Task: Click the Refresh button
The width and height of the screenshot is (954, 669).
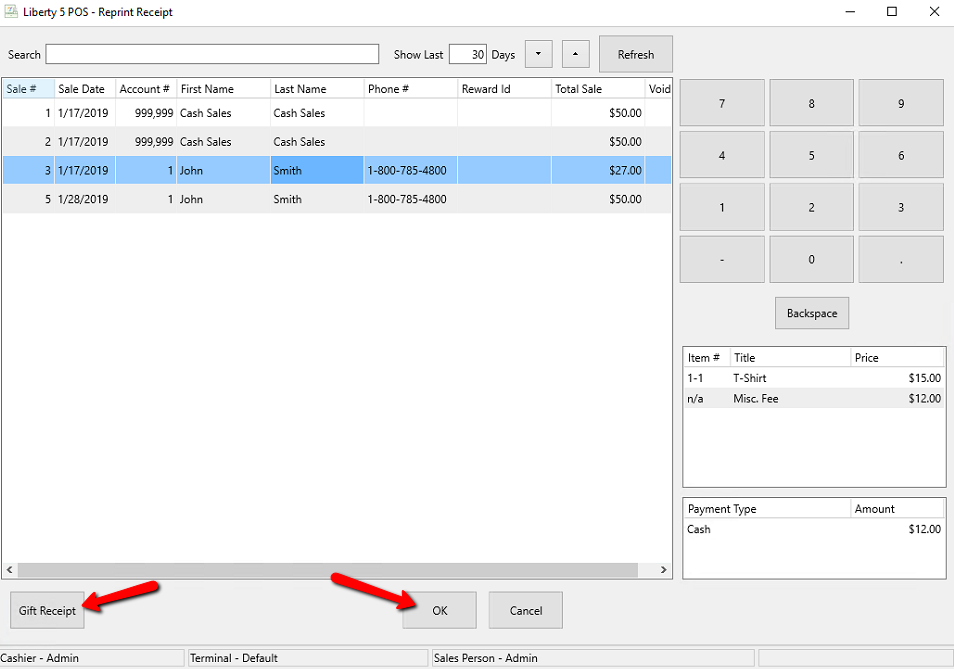Action: [636, 54]
